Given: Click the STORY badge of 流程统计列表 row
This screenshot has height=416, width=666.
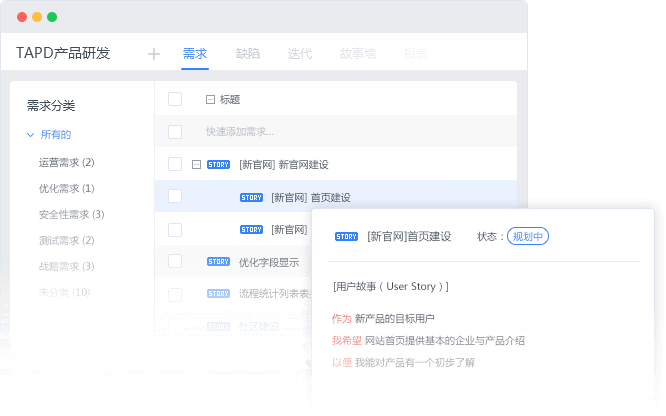Looking at the screenshot, I should pyautogui.click(x=218, y=294).
